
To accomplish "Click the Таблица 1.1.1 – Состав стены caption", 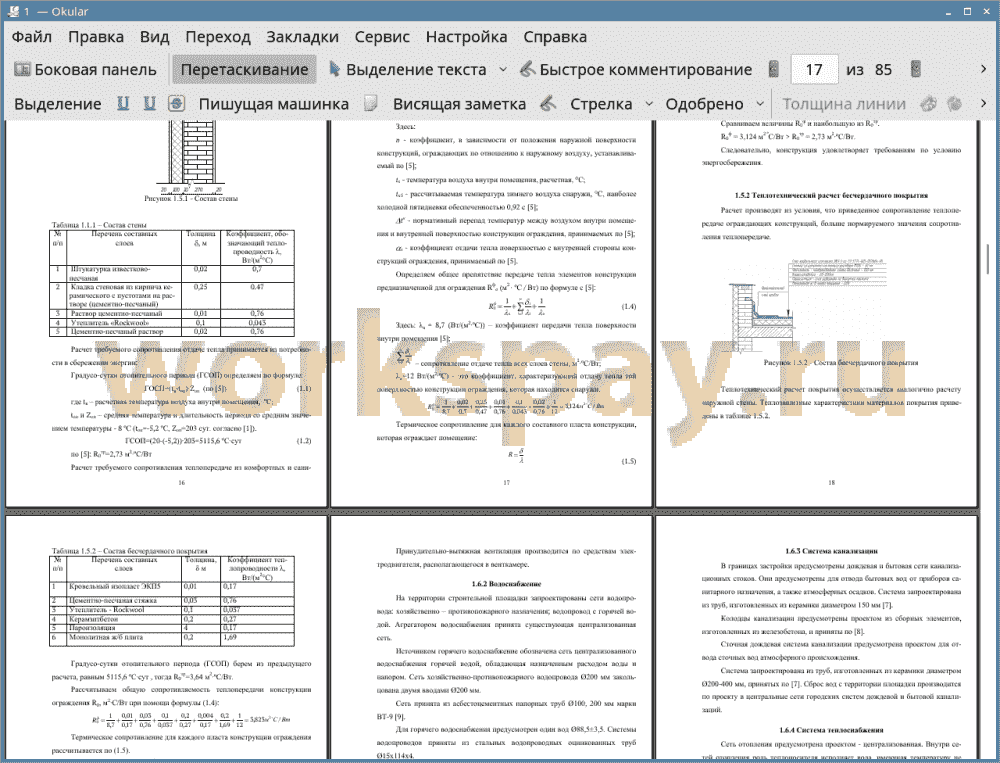I will pos(99,225).
